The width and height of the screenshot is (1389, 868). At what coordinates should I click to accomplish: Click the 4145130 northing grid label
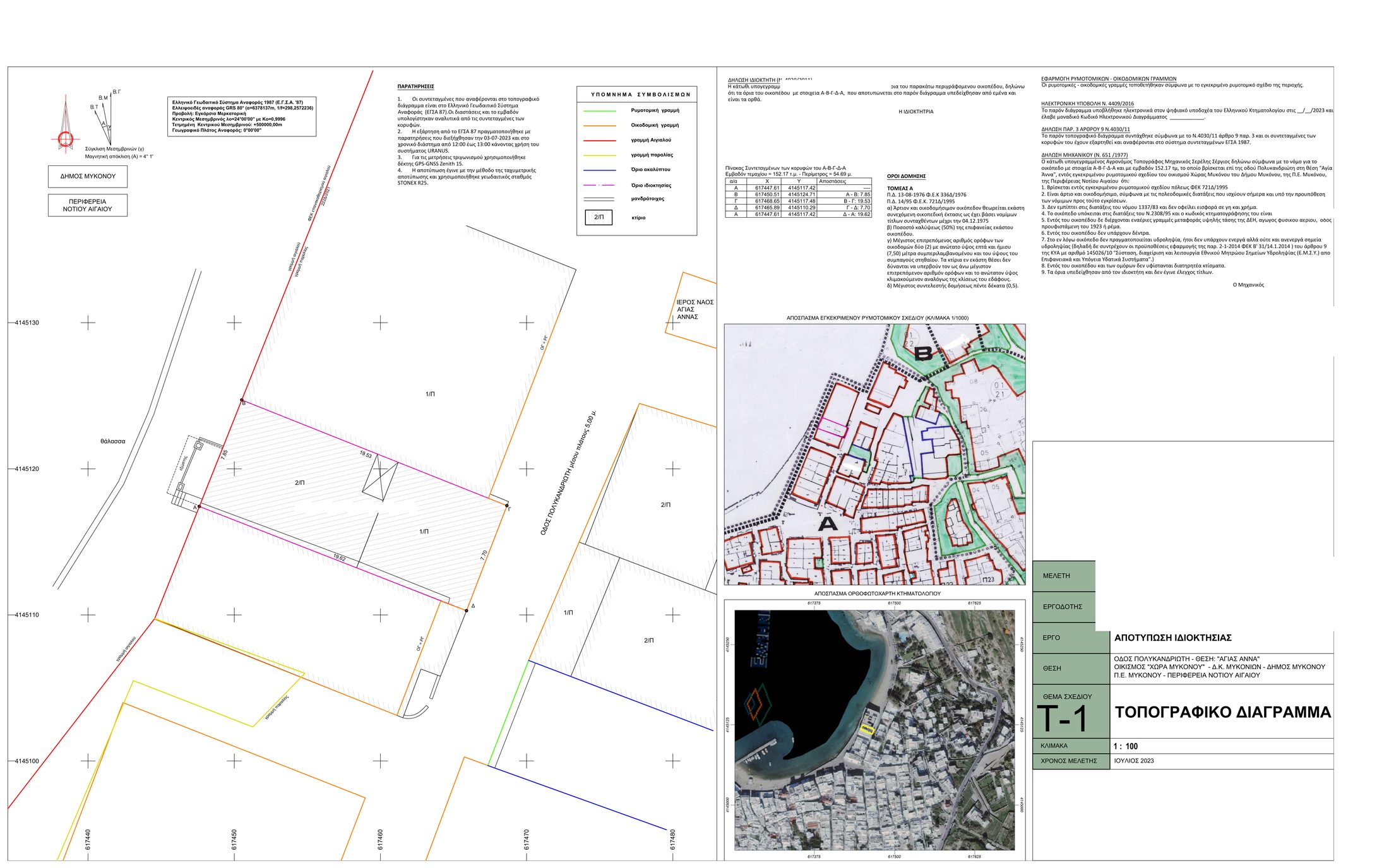tap(27, 323)
